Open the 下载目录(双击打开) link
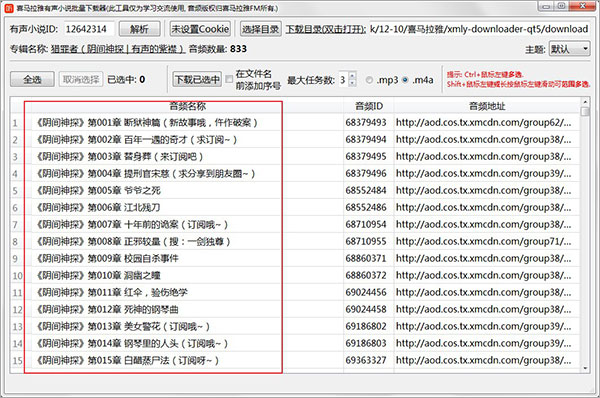The width and height of the screenshot is (600, 398). (326, 29)
